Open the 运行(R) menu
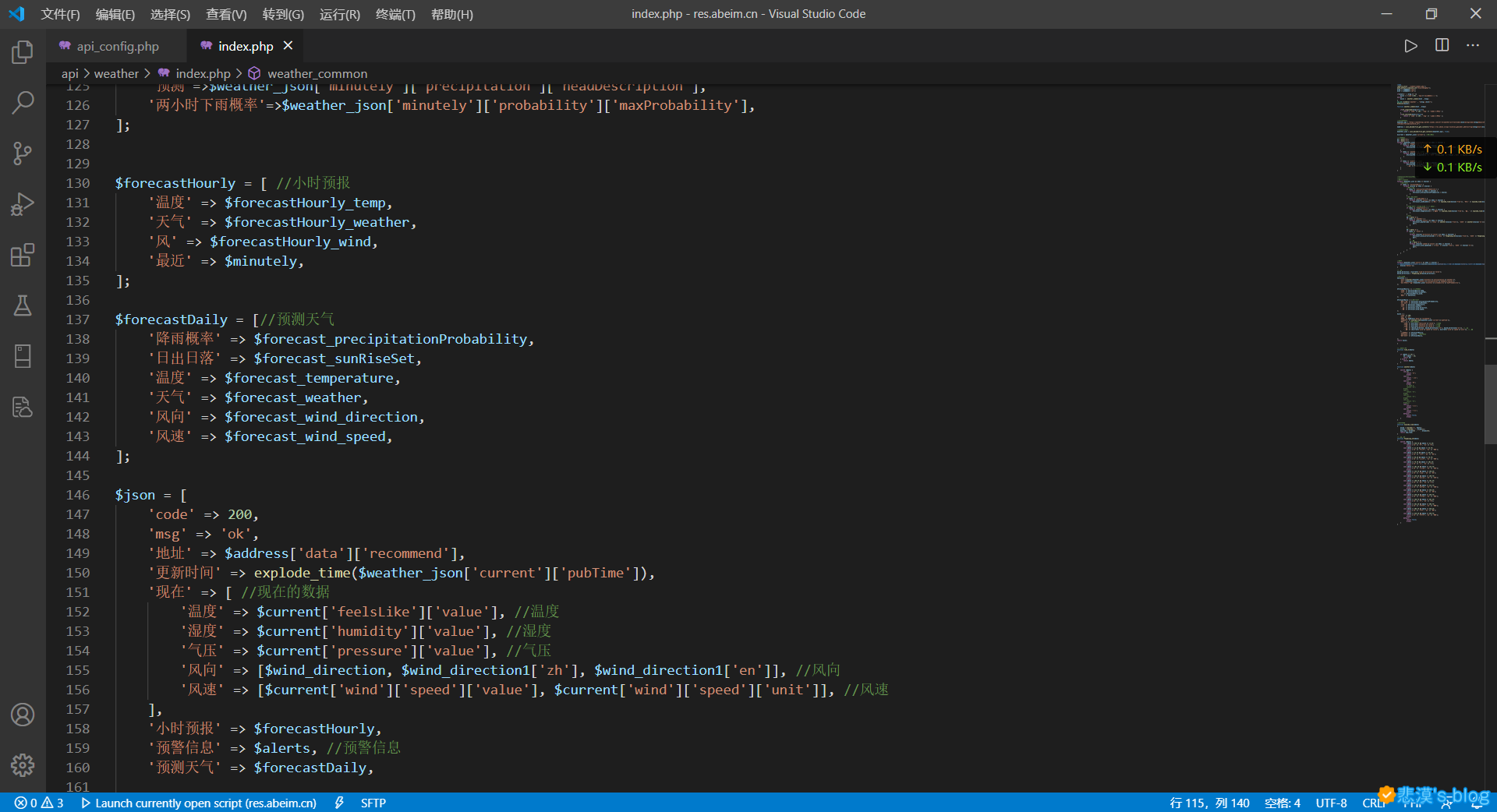The image size is (1497, 812). click(340, 14)
